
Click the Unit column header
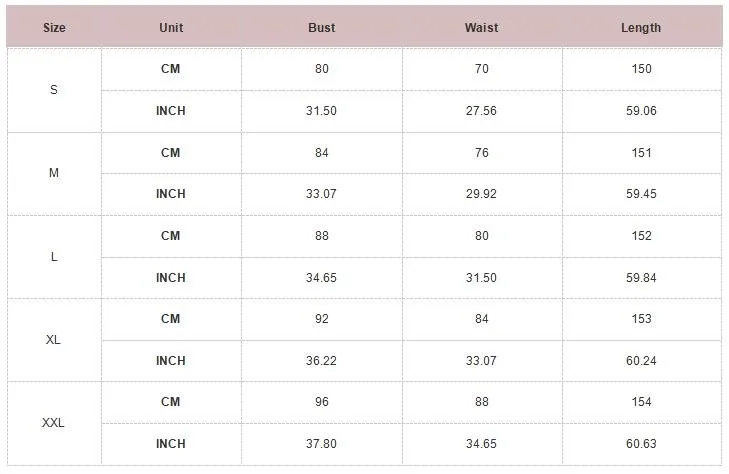[171, 27]
